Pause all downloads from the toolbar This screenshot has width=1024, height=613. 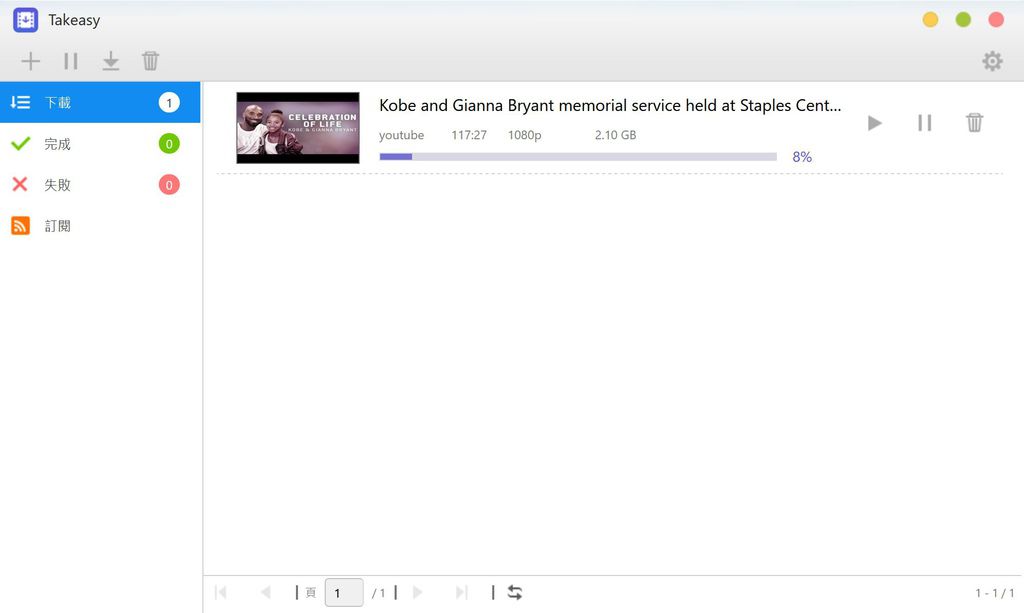pos(71,61)
